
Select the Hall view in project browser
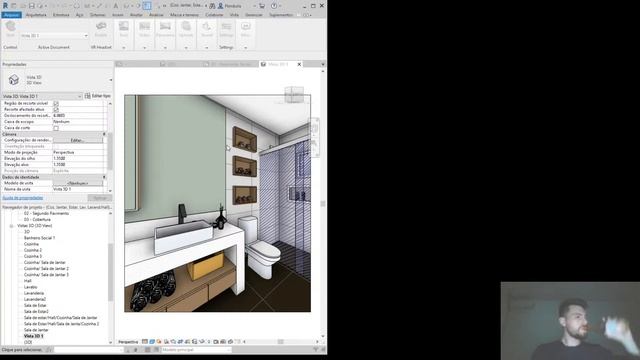27,281
